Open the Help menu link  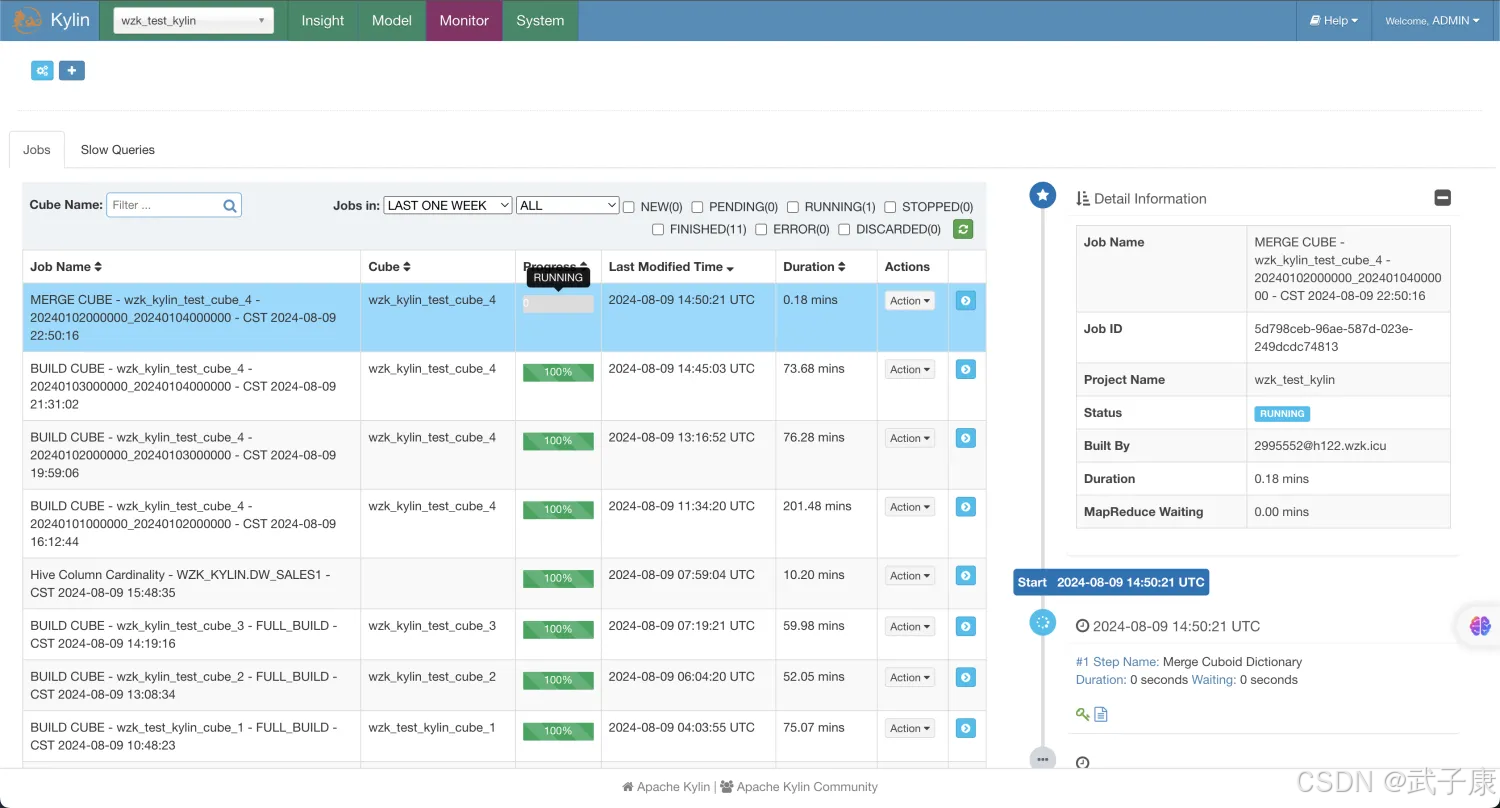1334,20
